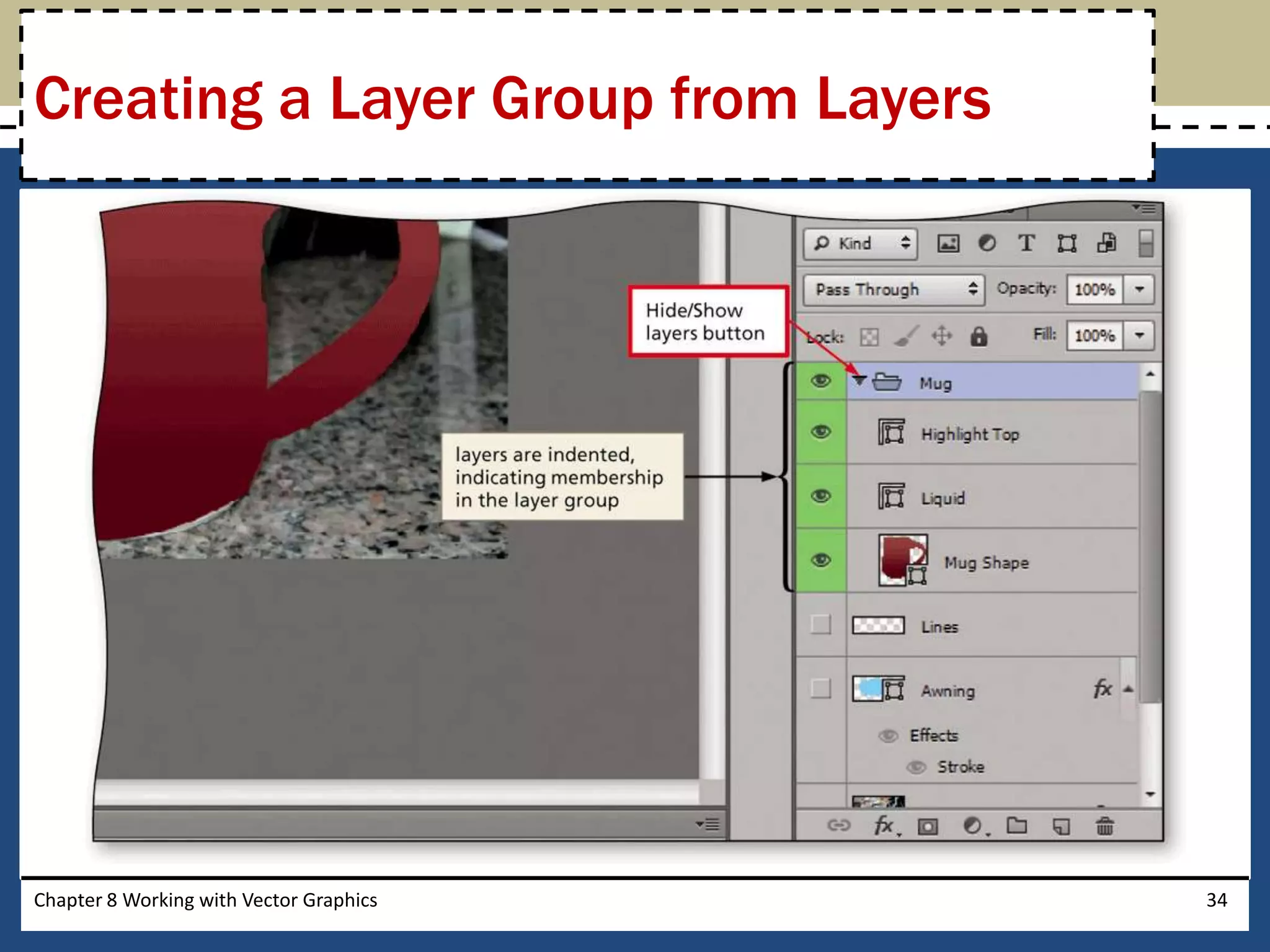
Task: Filter layers by smart object icon
Action: [1107, 243]
